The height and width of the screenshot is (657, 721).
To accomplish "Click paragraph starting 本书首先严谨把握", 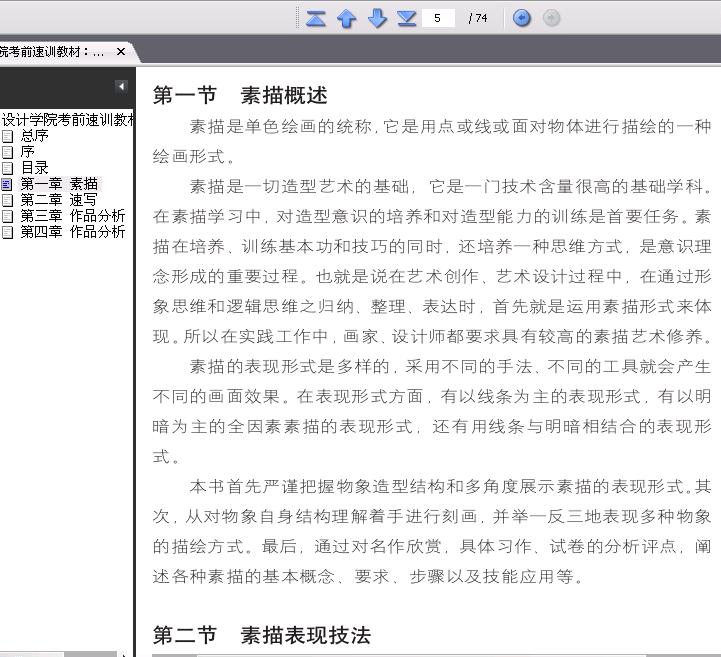I will (432, 531).
